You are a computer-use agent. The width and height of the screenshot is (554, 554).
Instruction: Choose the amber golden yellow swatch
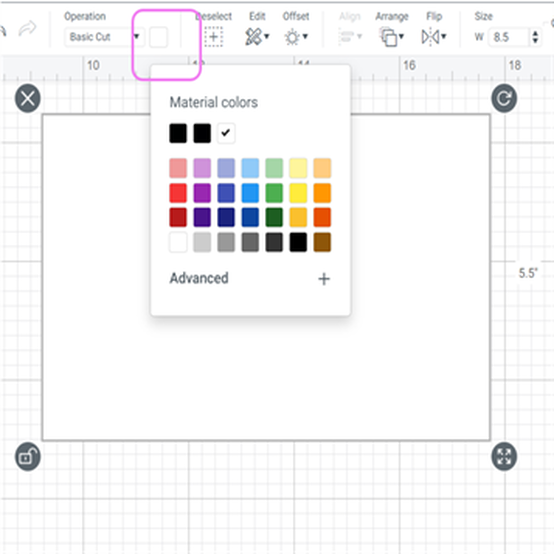point(298,217)
